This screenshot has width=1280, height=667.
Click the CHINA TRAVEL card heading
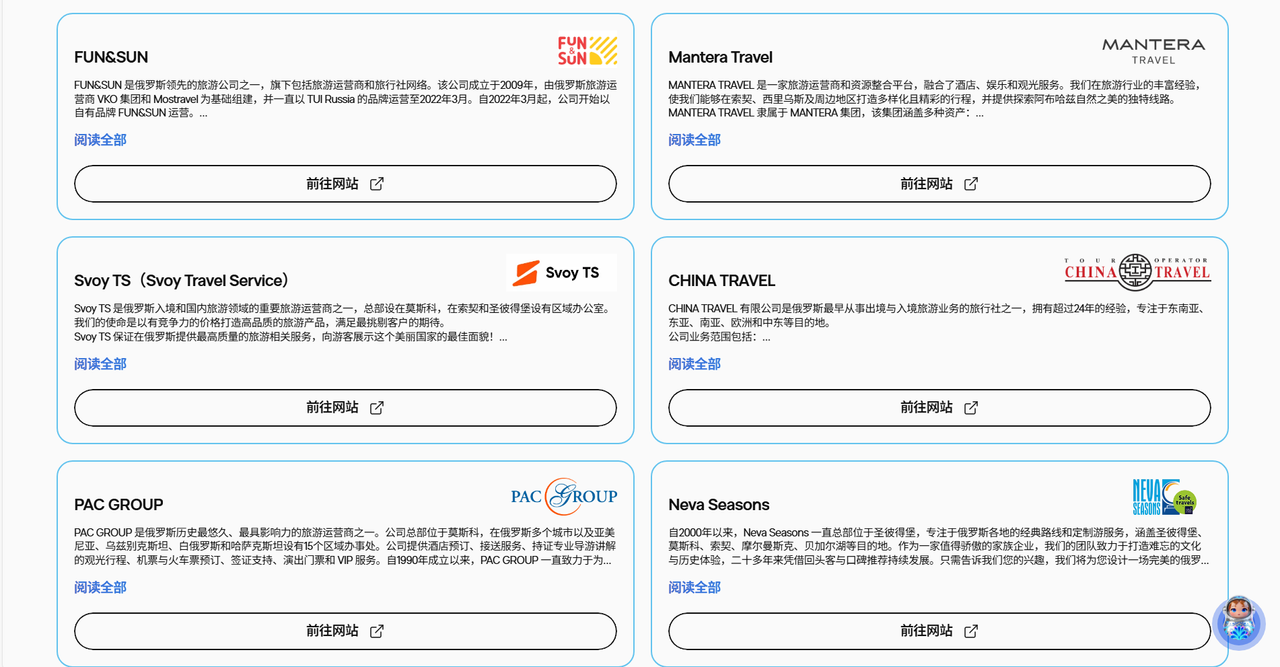[x=721, y=281]
